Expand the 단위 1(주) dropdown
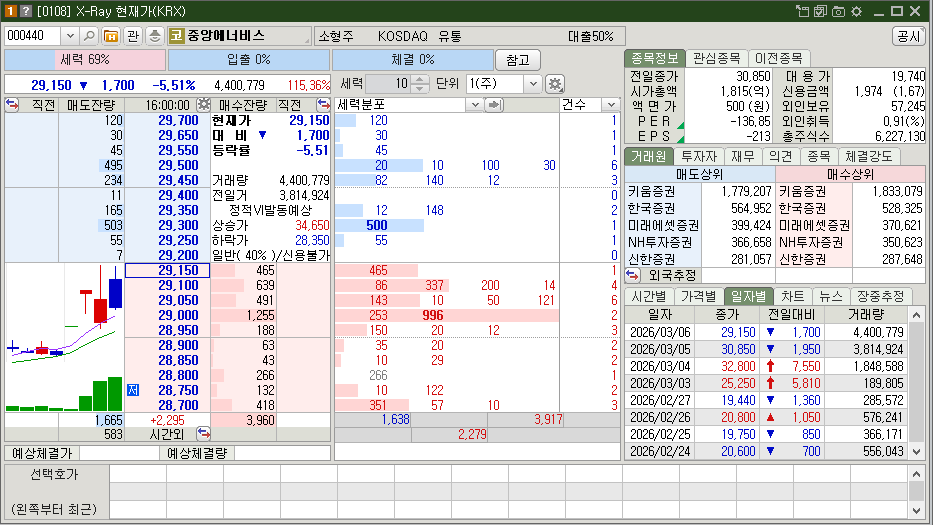933x525 pixels. 532,84
